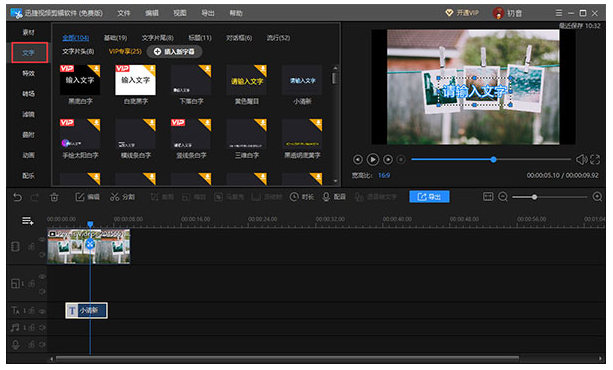The width and height of the screenshot is (613, 370).
Task: Stop the preview playback
Action: [x=401, y=160]
